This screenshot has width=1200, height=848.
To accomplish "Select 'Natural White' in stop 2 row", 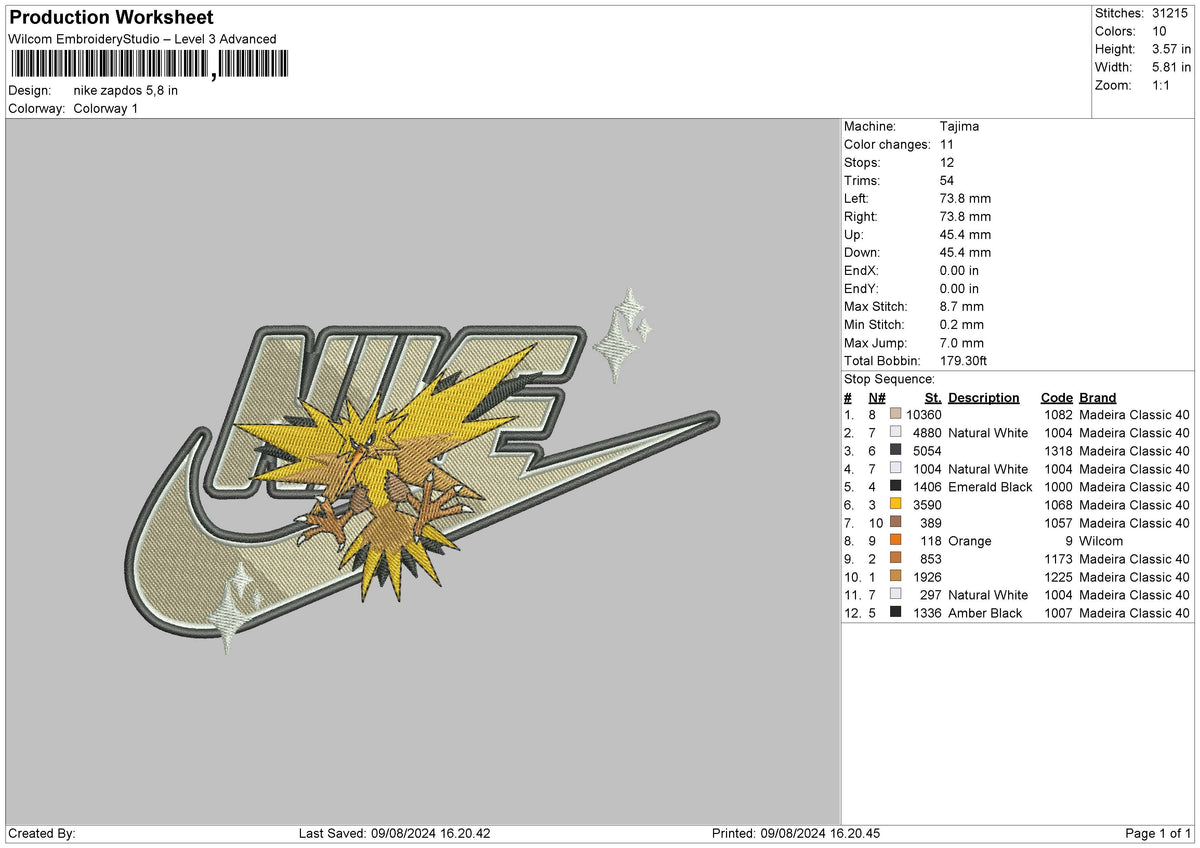I will click(x=988, y=433).
